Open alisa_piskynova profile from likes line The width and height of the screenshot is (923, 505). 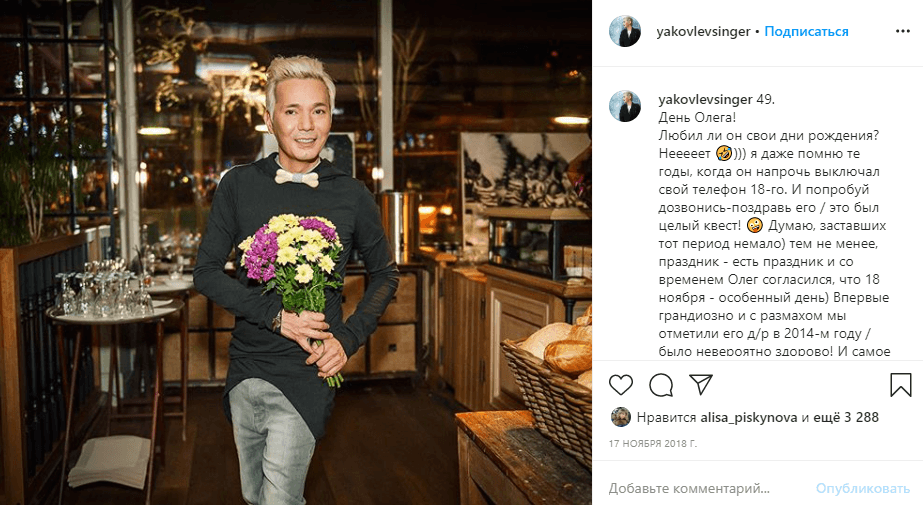tap(749, 417)
